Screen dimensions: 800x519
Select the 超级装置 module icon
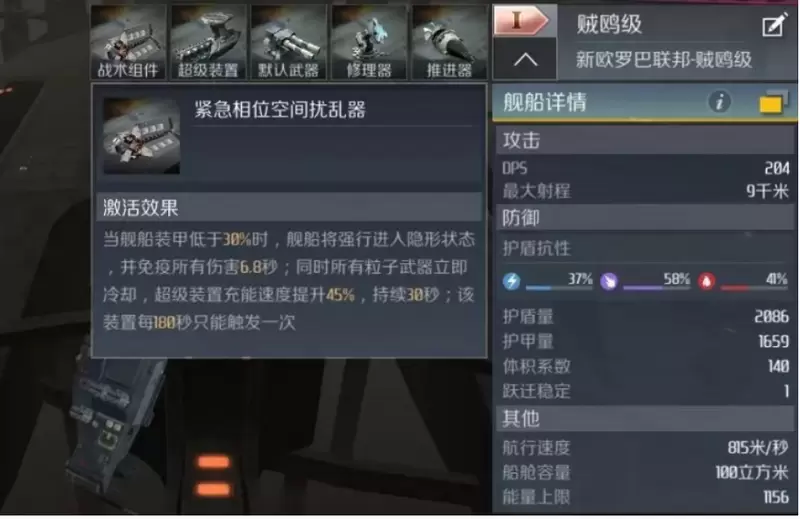[209, 42]
